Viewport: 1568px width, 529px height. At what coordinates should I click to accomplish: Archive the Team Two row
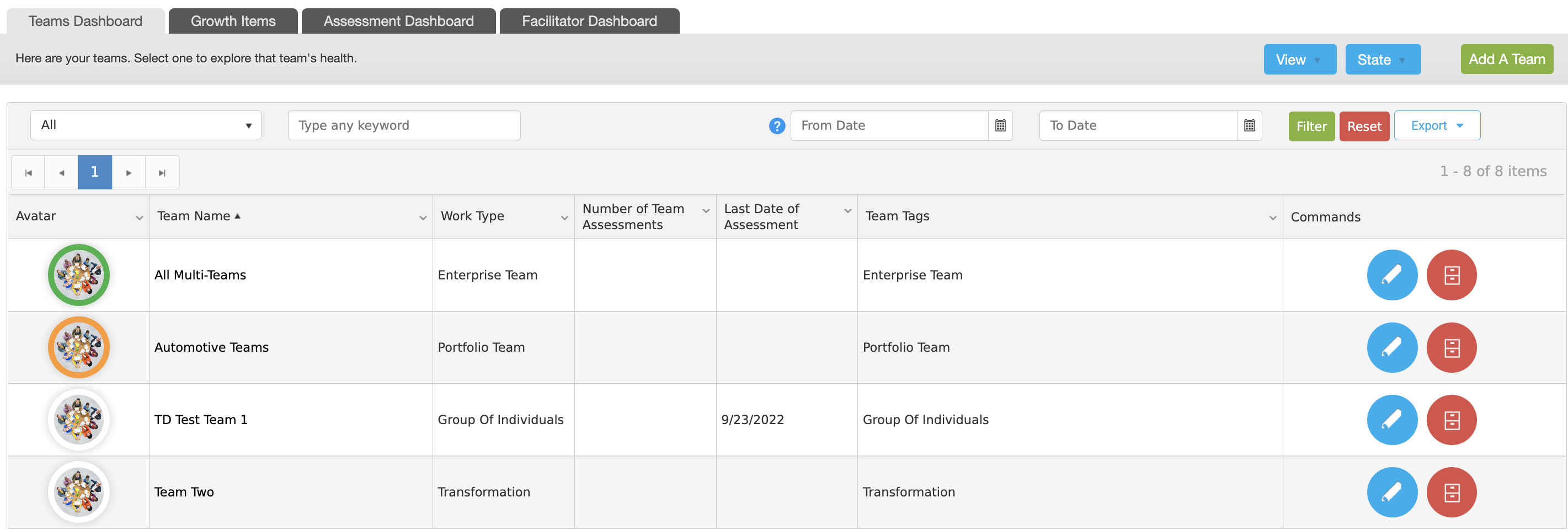coord(1451,492)
